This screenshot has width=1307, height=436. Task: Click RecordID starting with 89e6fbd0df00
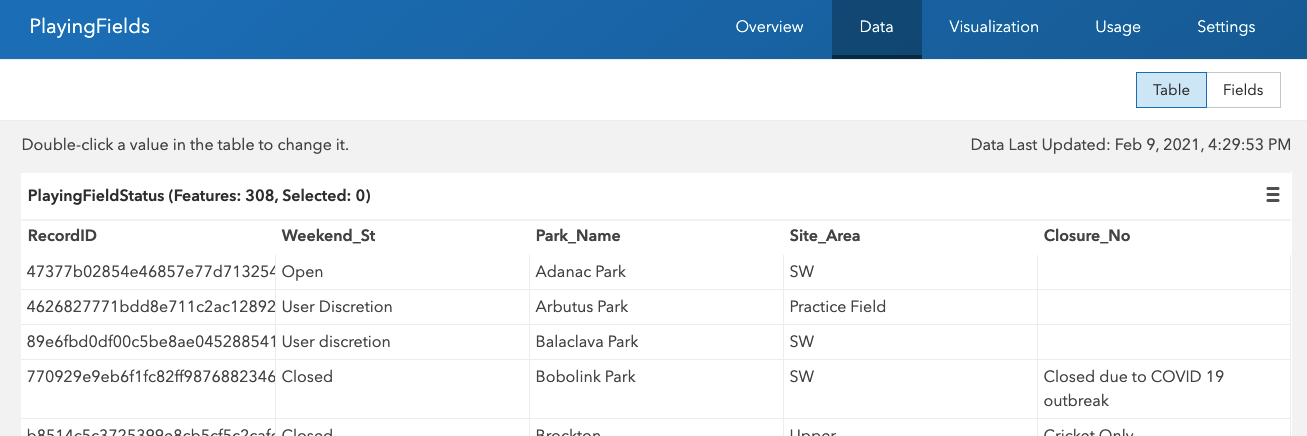click(x=149, y=342)
